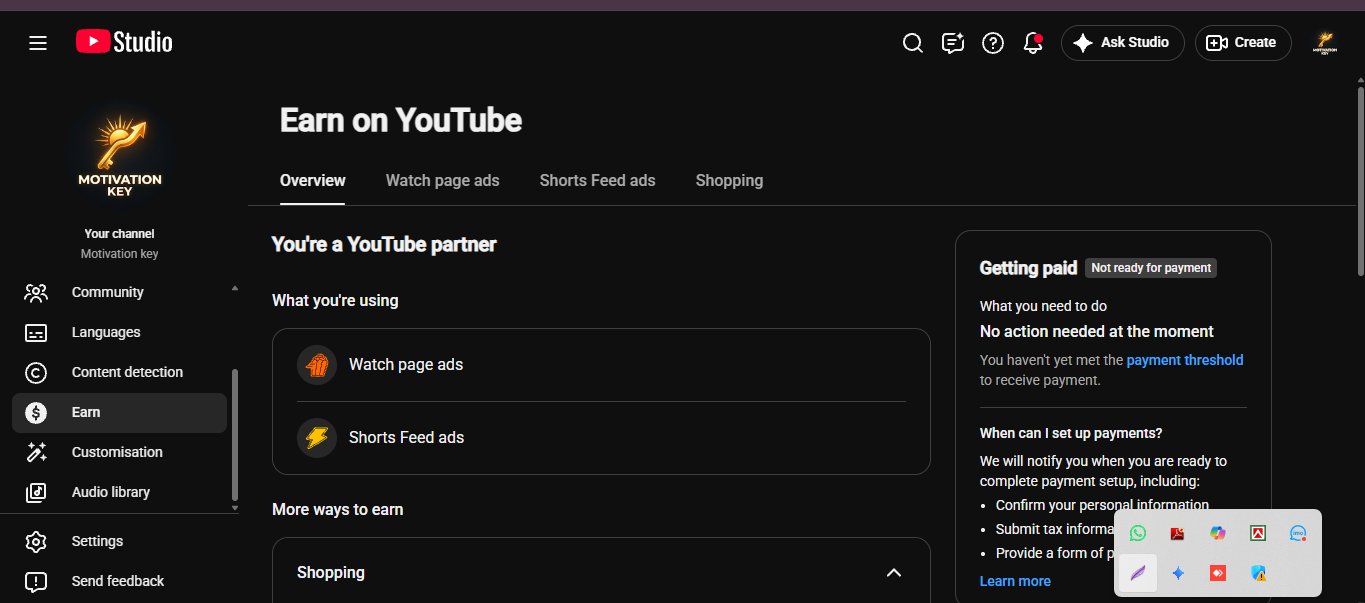Click the purple feather icon in the tray popup

point(1137,573)
